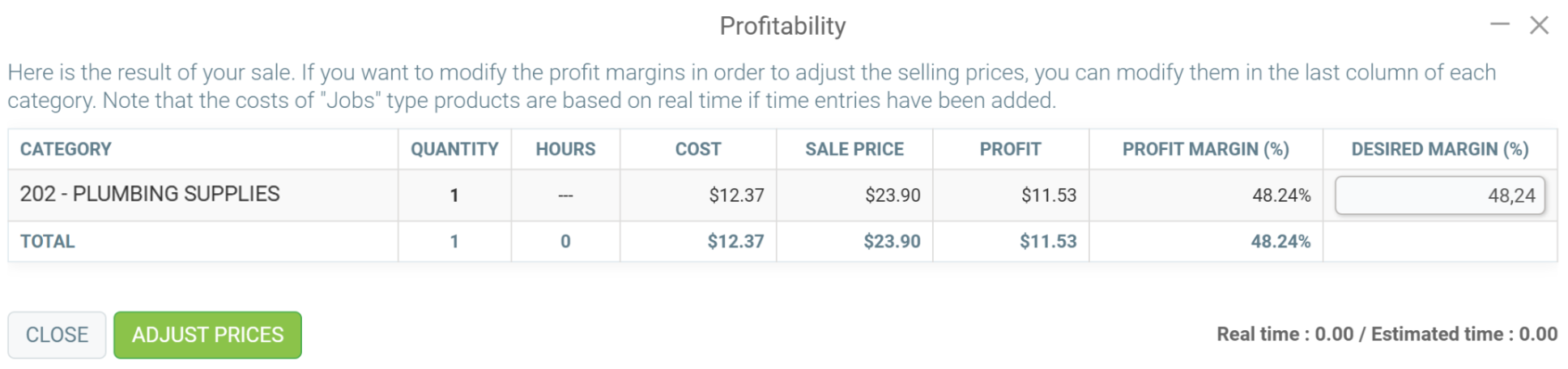
Task: Click the Adjust Prices button
Action: (x=207, y=335)
